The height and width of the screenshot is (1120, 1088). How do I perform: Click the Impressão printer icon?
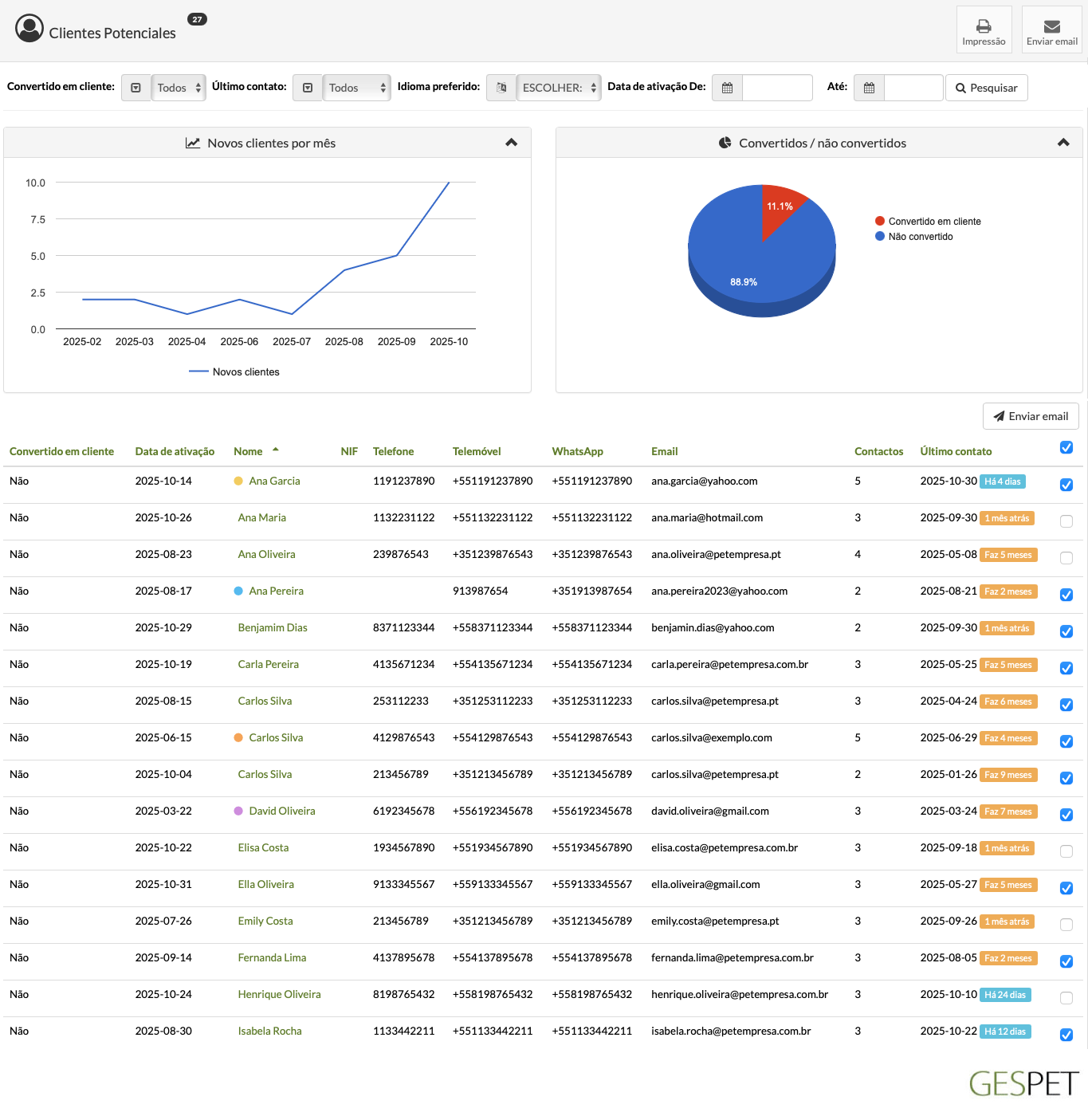click(x=984, y=26)
